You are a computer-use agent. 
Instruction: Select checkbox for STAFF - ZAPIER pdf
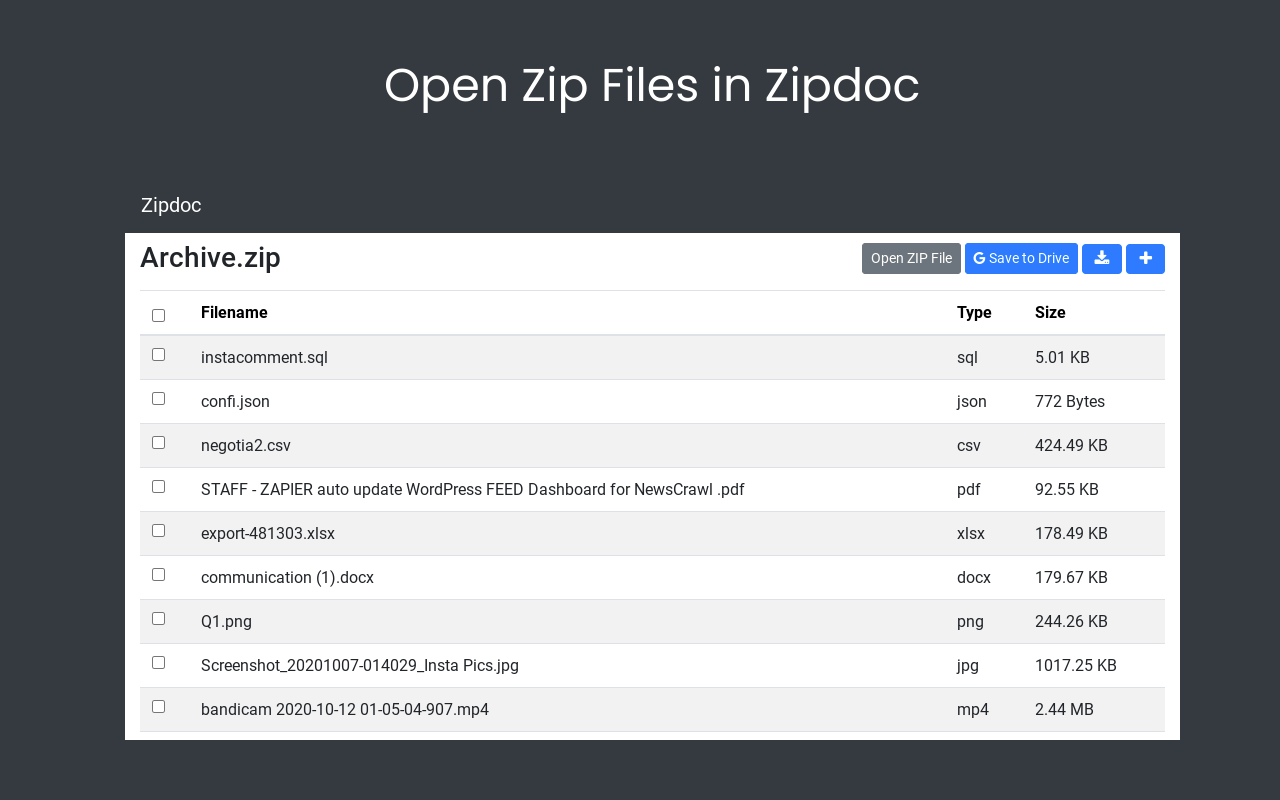coord(158,486)
